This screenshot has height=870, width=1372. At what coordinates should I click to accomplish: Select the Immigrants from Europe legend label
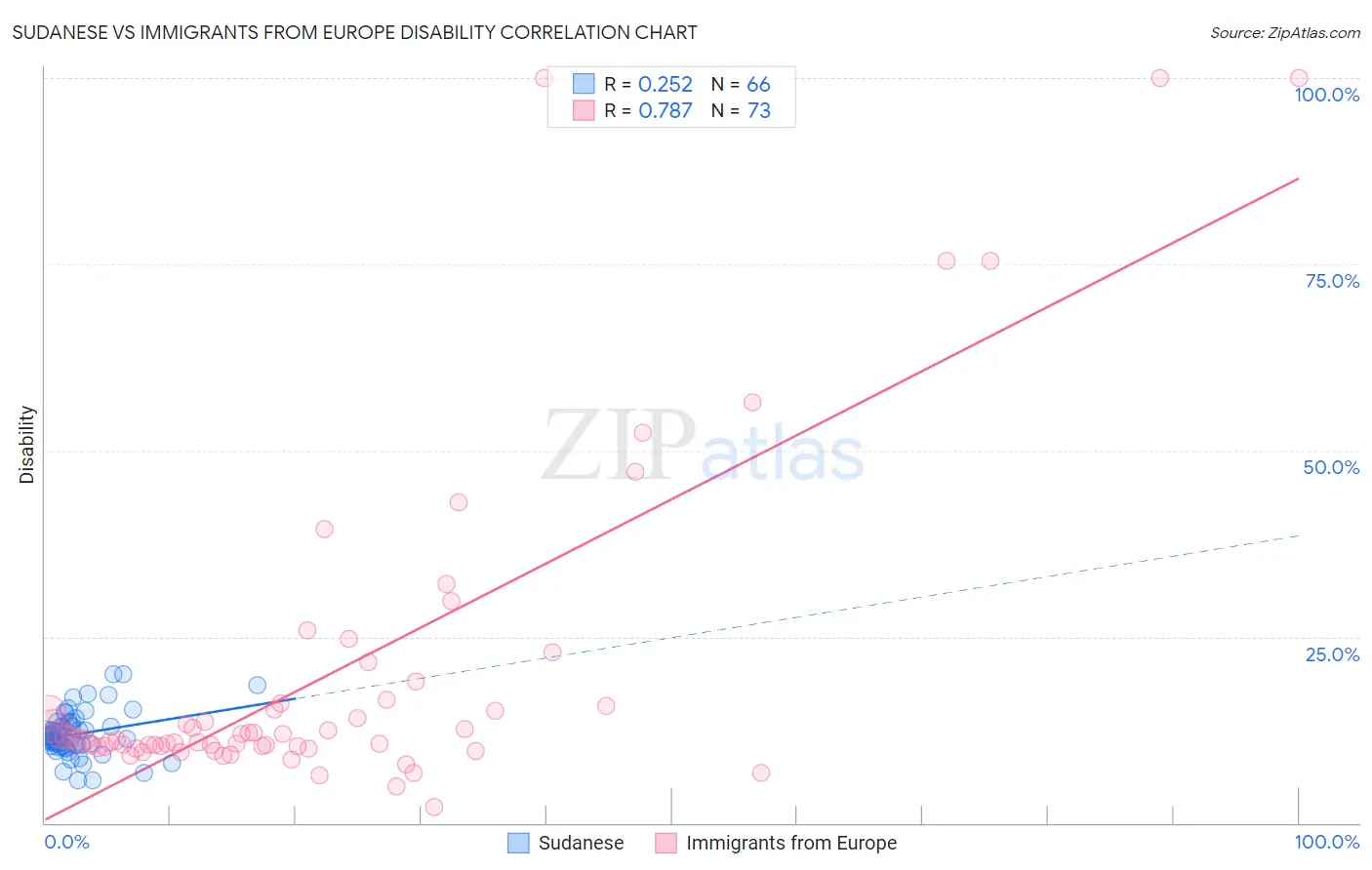(x=791, y=843)
